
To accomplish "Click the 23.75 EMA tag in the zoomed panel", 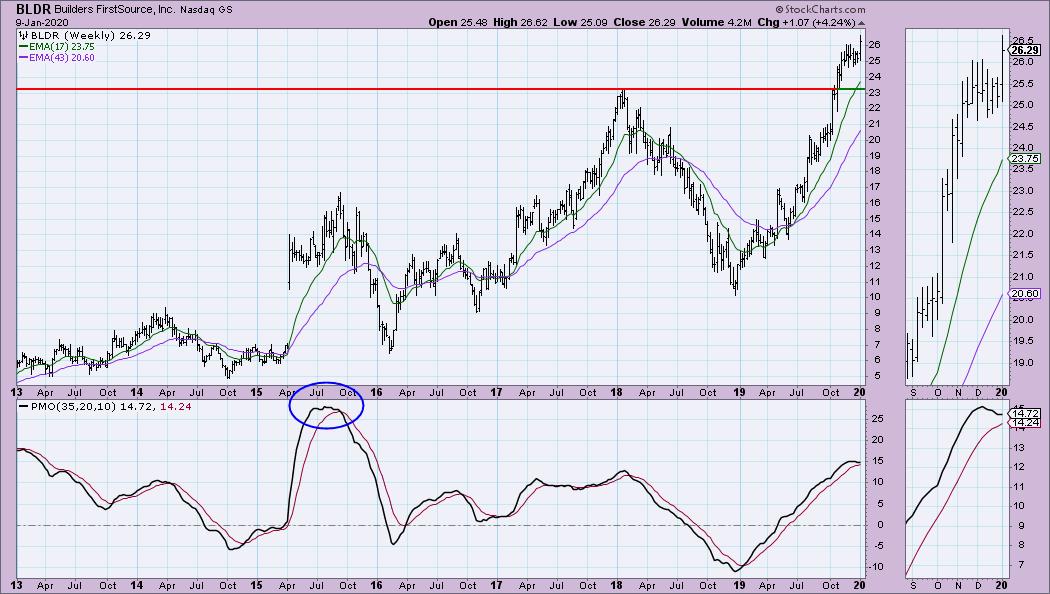I will (1025, 159).
